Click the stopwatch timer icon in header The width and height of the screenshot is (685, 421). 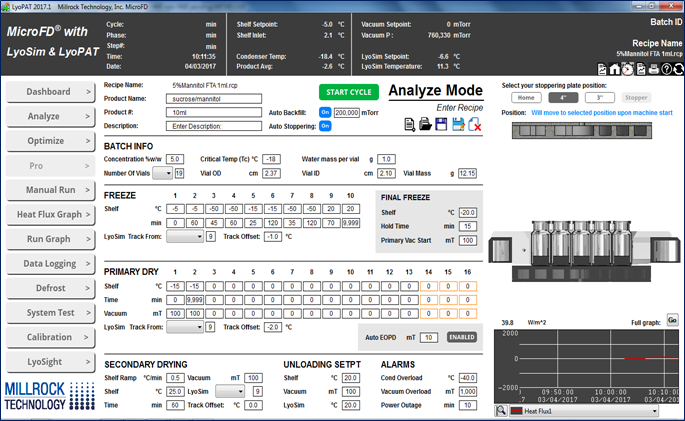coord(628,69)
